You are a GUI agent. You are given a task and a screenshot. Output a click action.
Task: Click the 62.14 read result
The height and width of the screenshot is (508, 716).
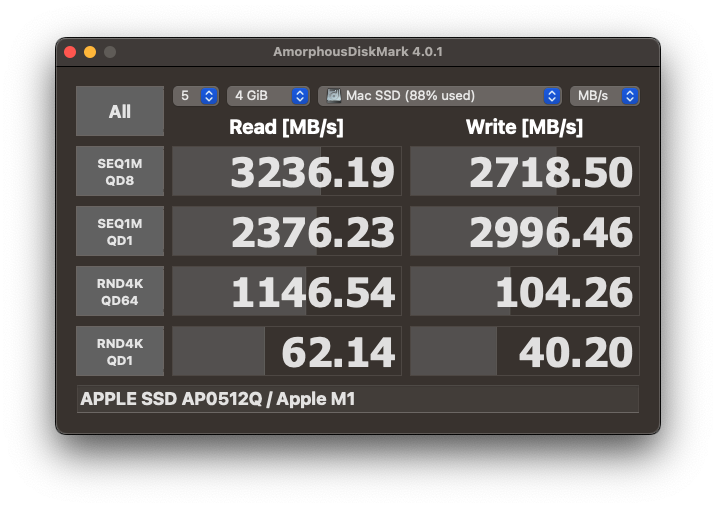pyautogui.click(x=287, y=351)
